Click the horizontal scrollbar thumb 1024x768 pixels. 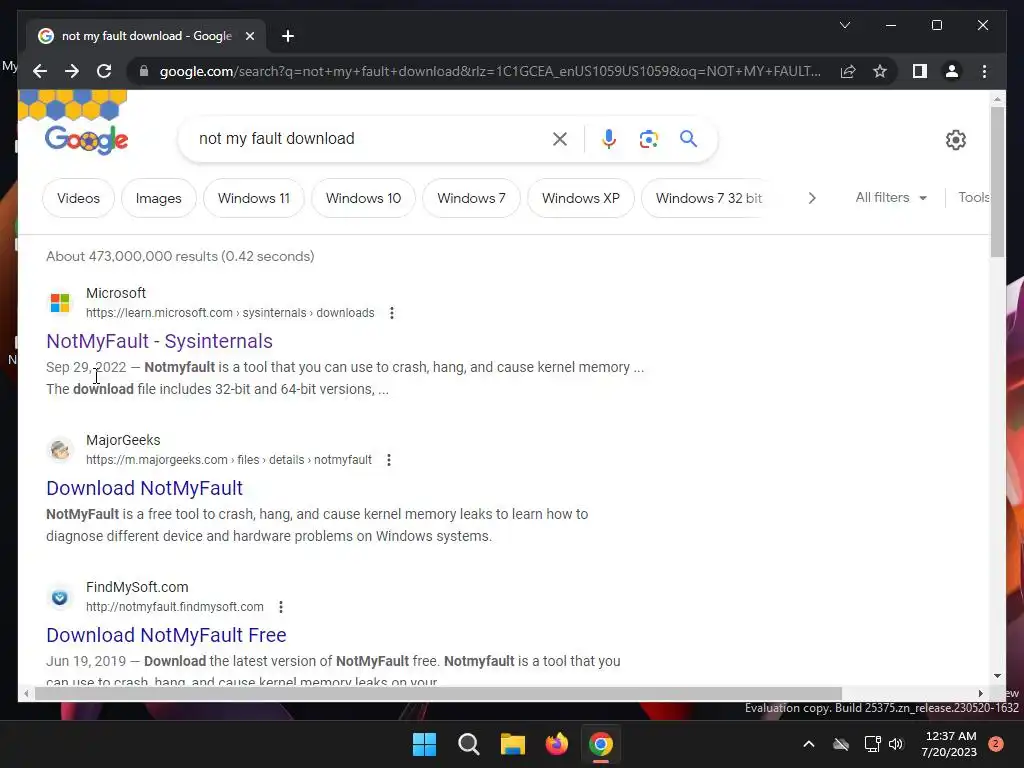[x=438, y=694]
